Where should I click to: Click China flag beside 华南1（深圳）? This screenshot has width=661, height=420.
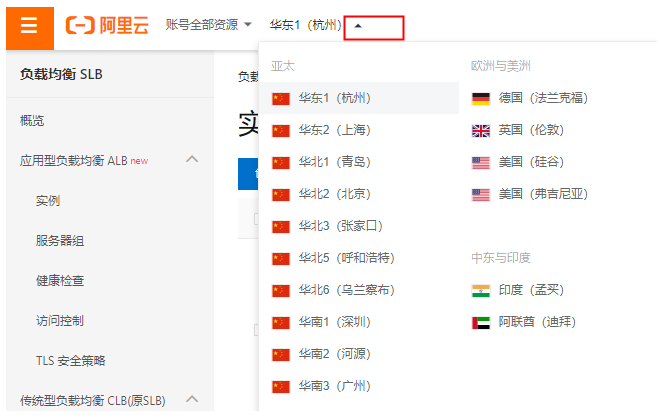click(x=281, y=323)
